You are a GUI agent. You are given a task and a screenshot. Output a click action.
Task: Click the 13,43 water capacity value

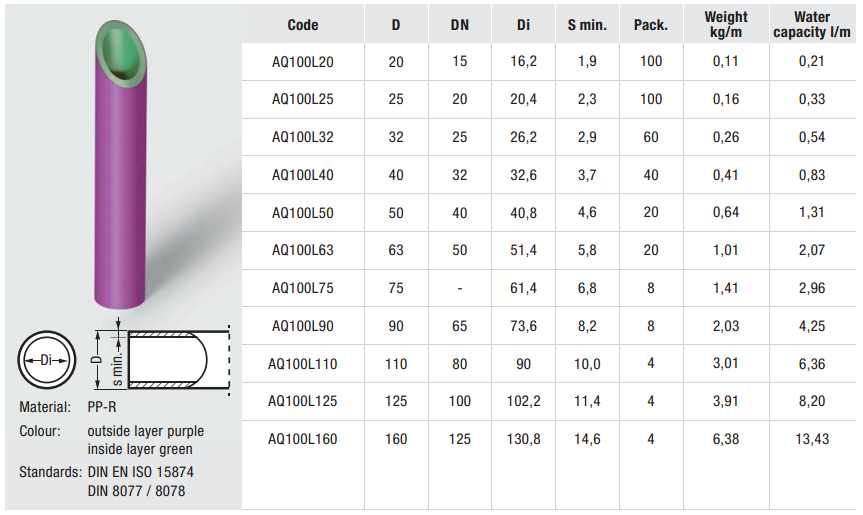point(812,438)
